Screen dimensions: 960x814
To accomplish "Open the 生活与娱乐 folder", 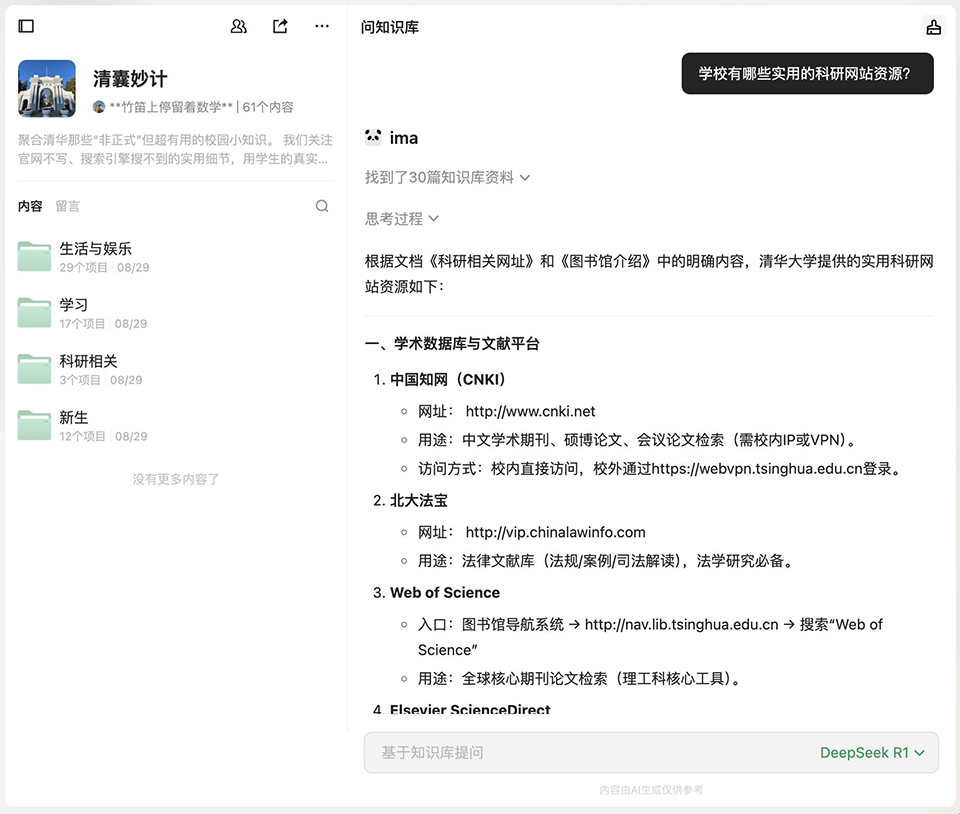I will click(95, 249).
